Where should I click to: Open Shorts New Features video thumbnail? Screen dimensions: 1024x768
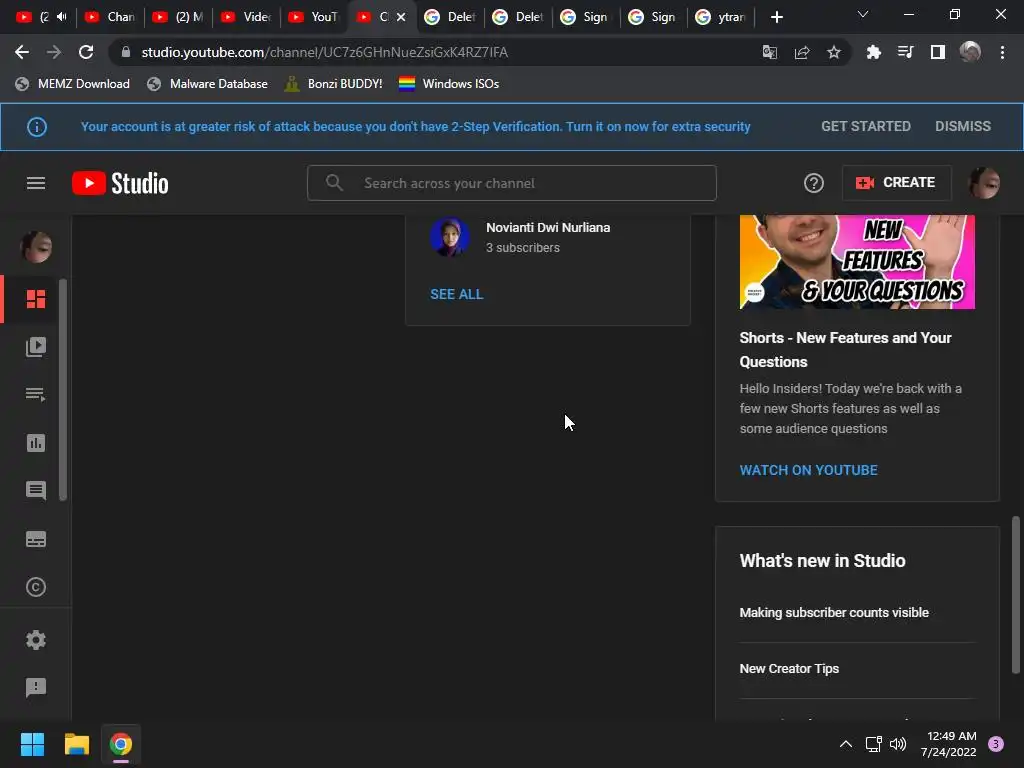pyautogui.click(x=857, y=262)
